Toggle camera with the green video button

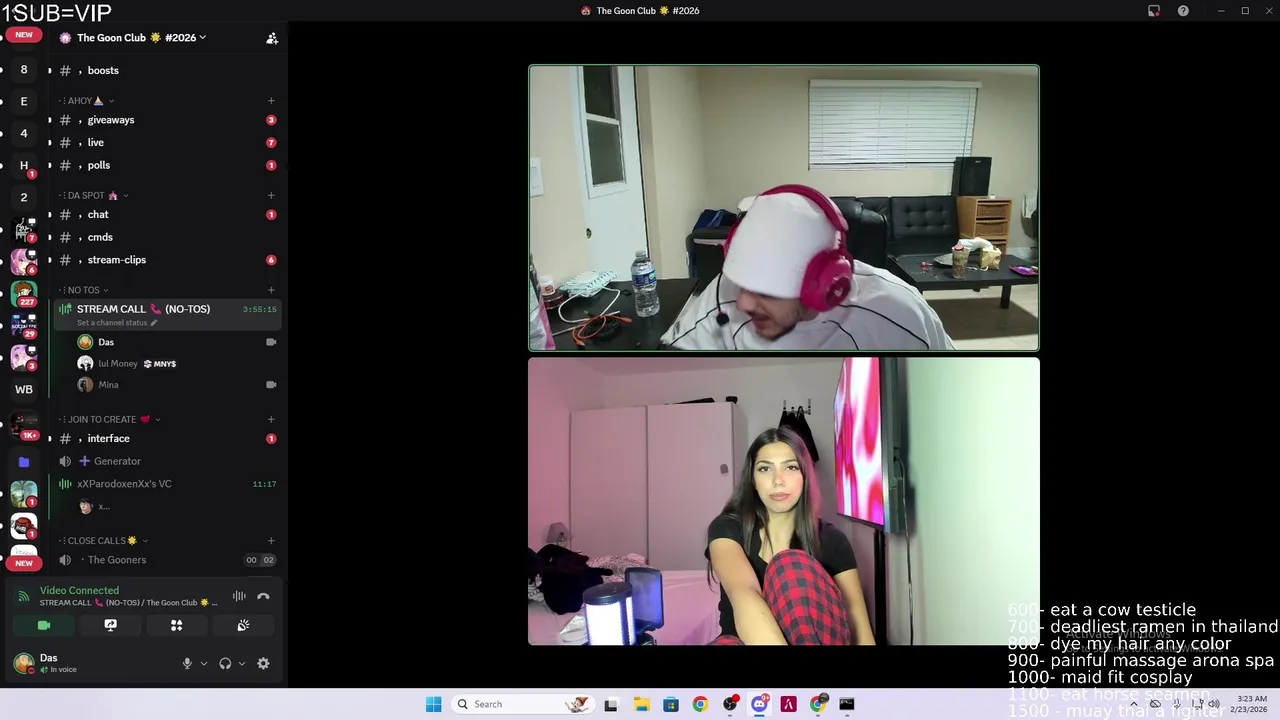tap(44, 625)
